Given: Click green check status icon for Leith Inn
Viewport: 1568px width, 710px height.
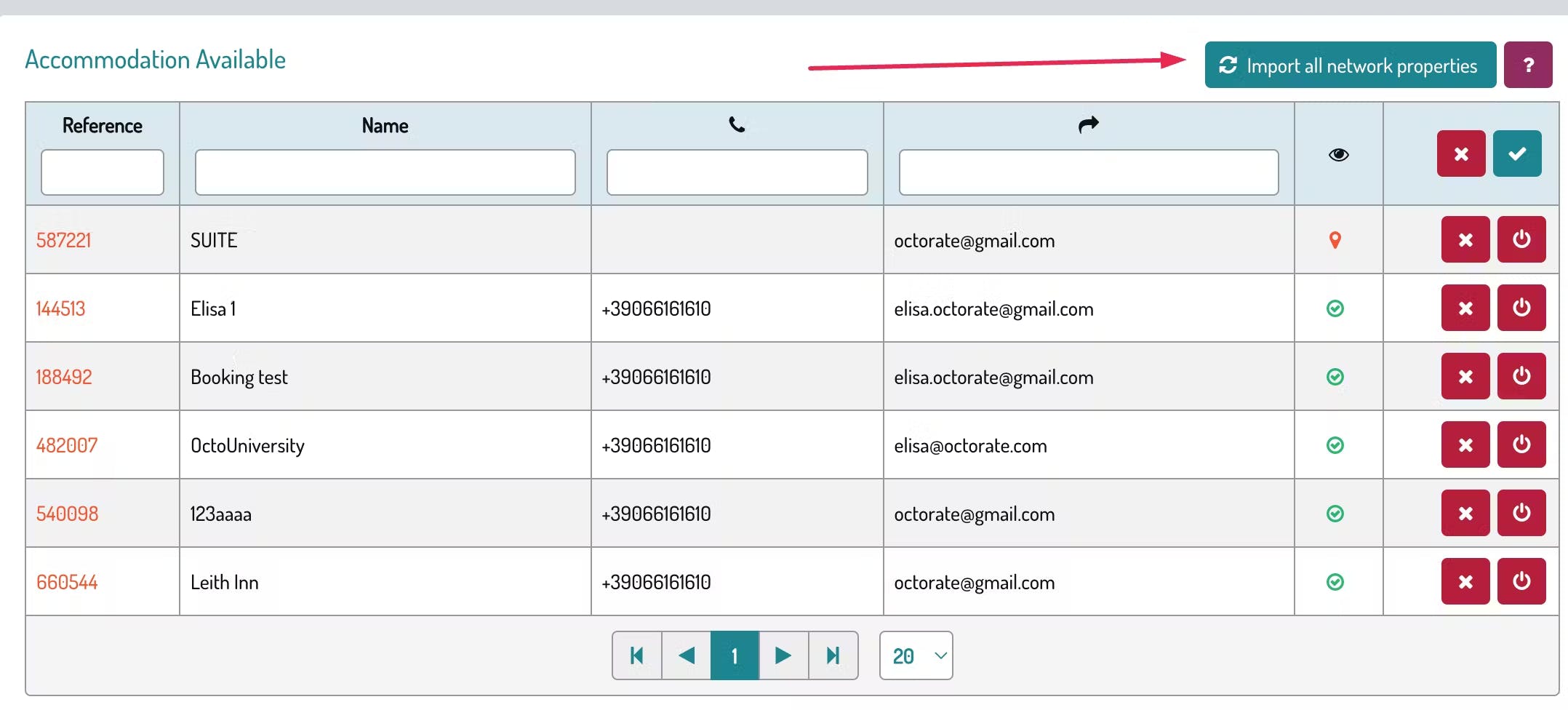Looking at the screenshot, I should coord(1335,582).
